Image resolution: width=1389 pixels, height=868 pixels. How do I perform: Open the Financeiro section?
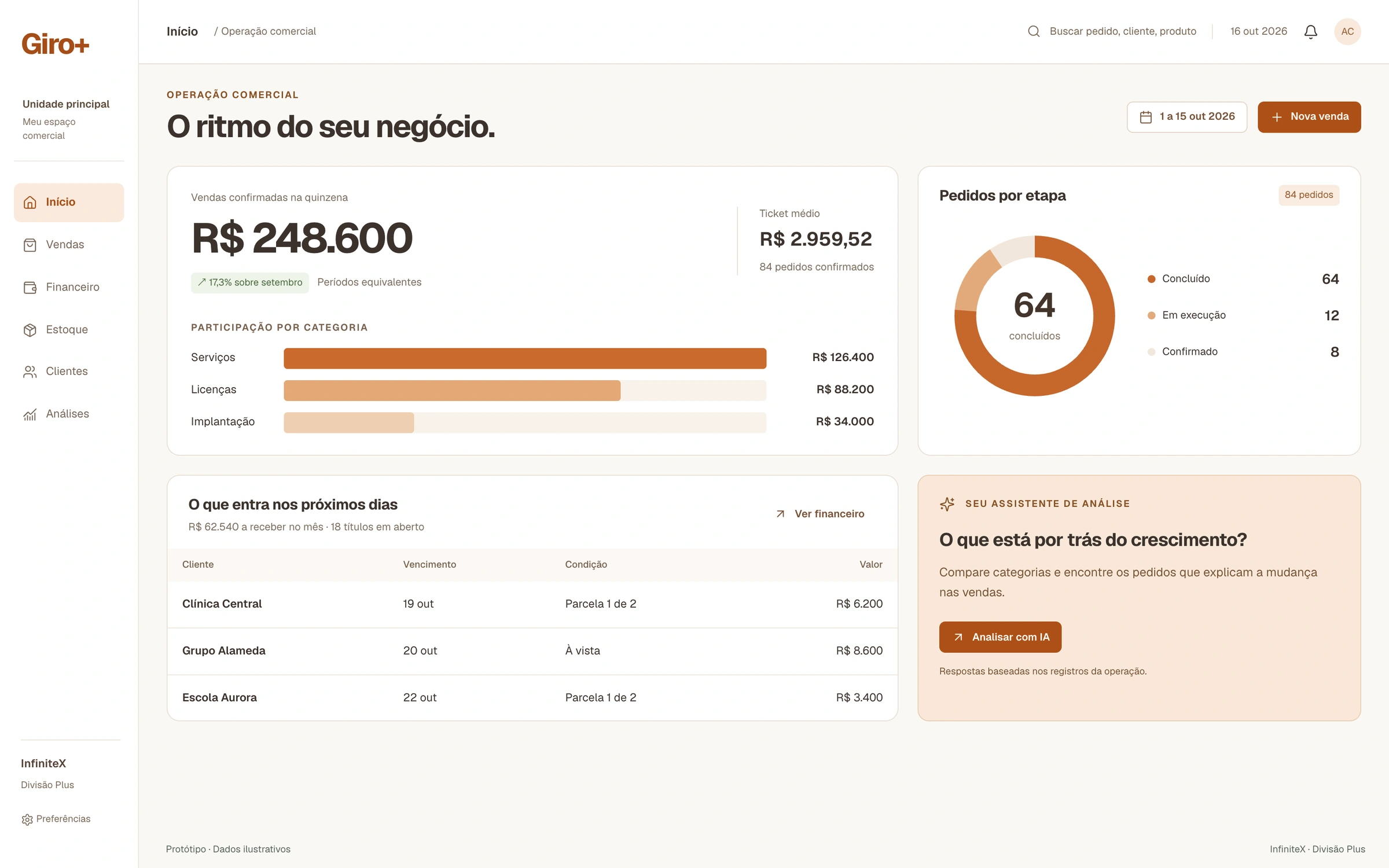click(69, 288)
